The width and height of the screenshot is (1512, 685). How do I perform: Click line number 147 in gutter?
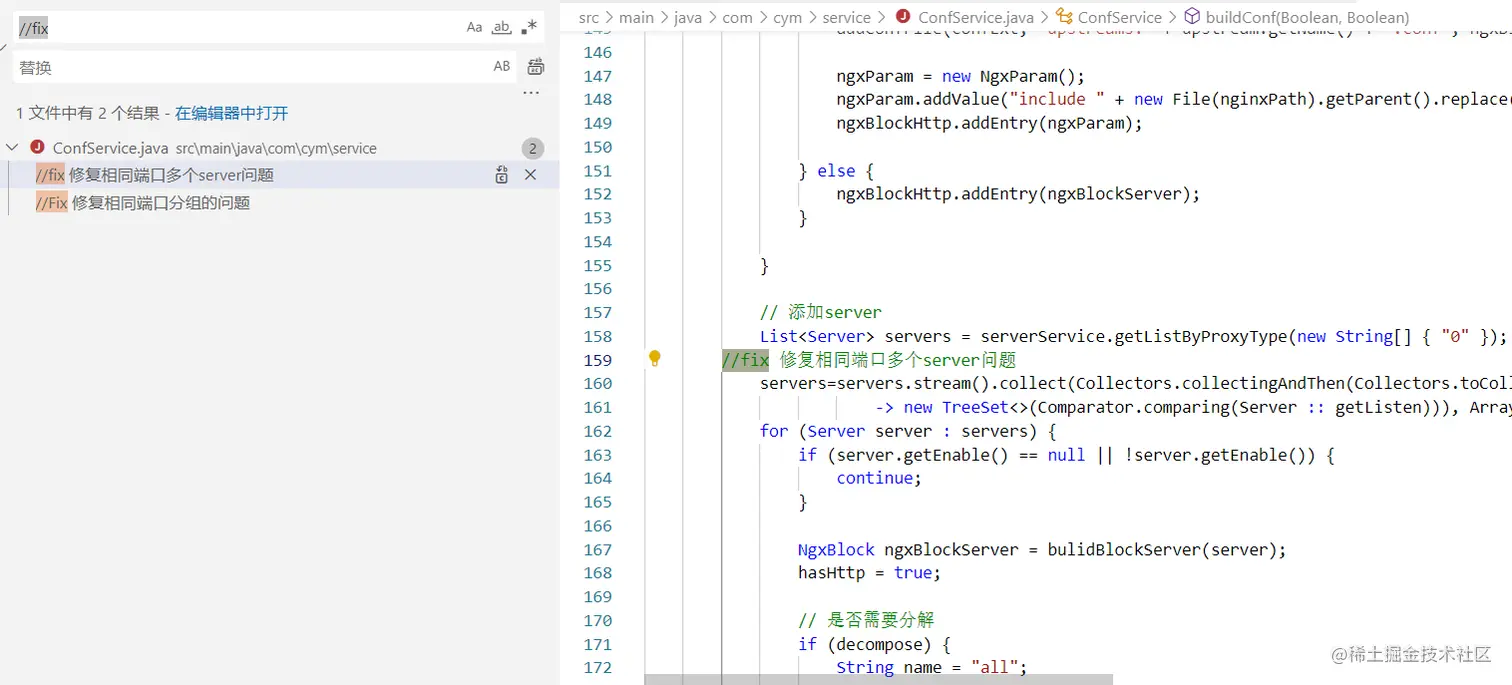click(598, 76)
